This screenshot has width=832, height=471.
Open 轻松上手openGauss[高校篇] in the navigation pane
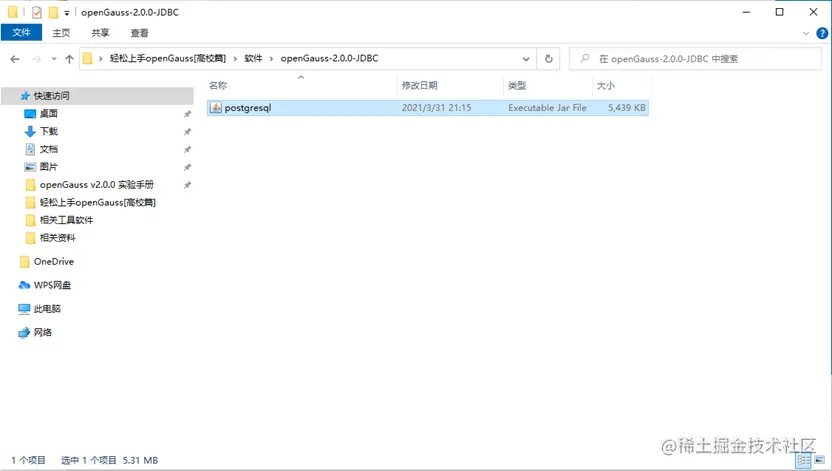[x=98, y=202]
